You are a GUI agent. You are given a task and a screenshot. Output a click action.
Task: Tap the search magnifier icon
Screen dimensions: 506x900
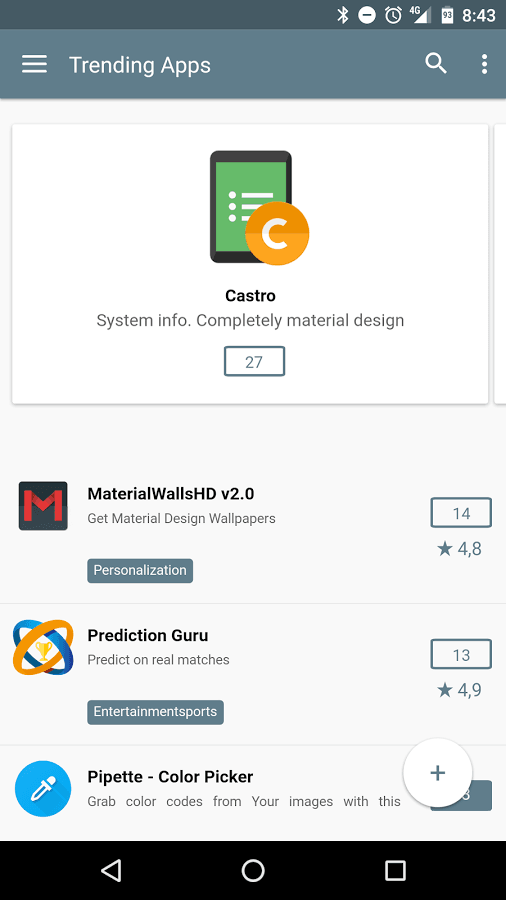[x=436, y=64]
